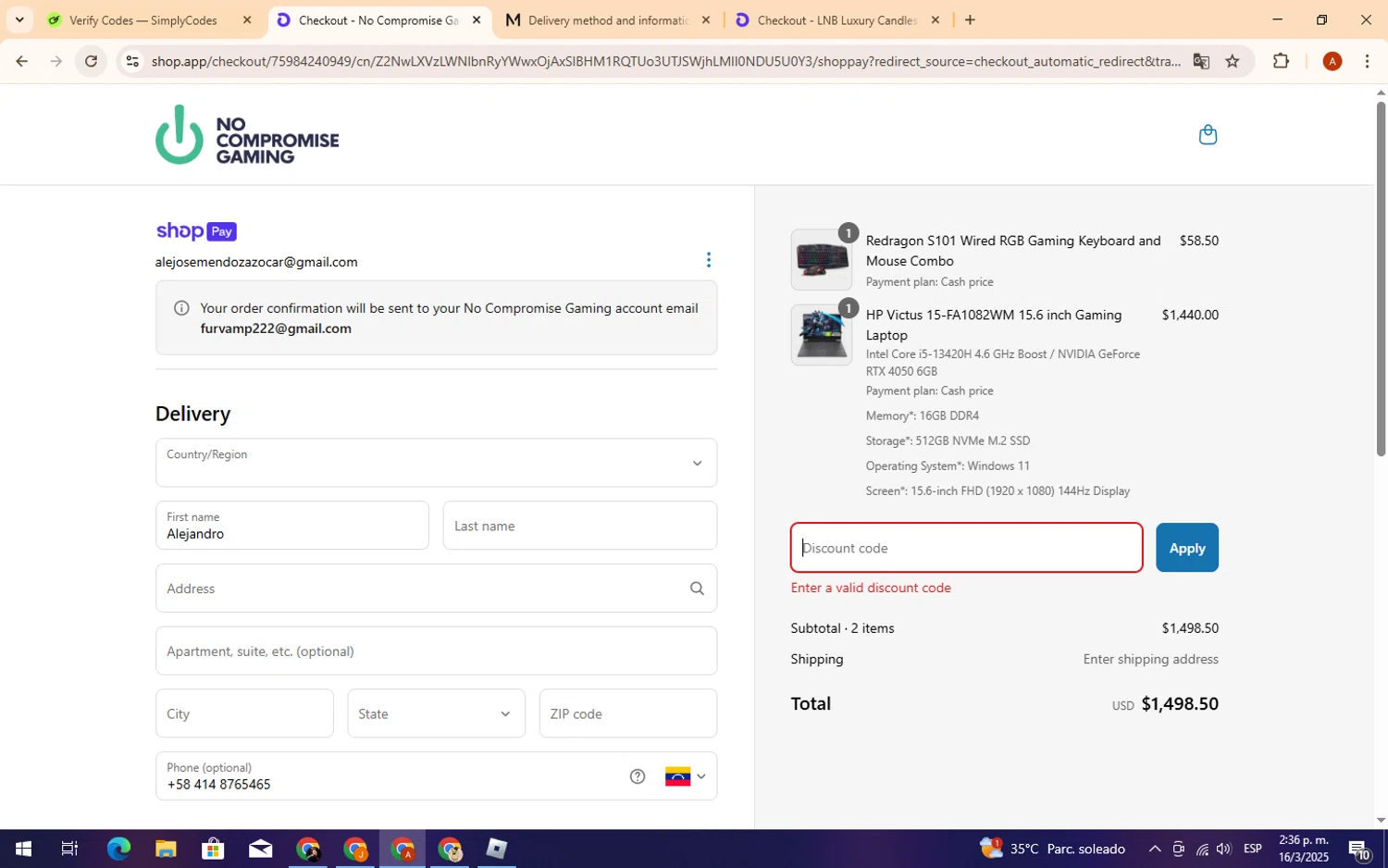Viewport: 1388px width, 868px height.
Task: Open the volume control in tray
Action: (x=1224, y=849)
